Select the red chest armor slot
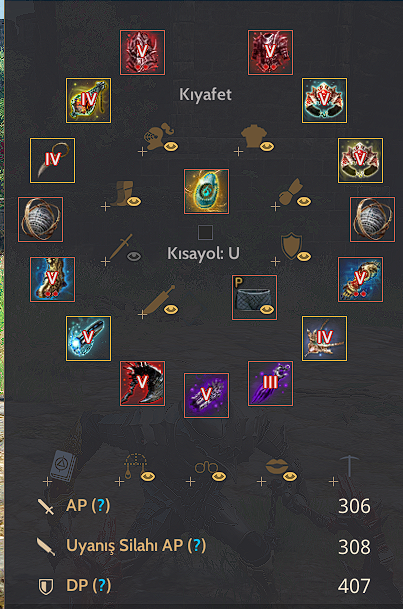This screenshot has height=609, width=403. [271, 52]
